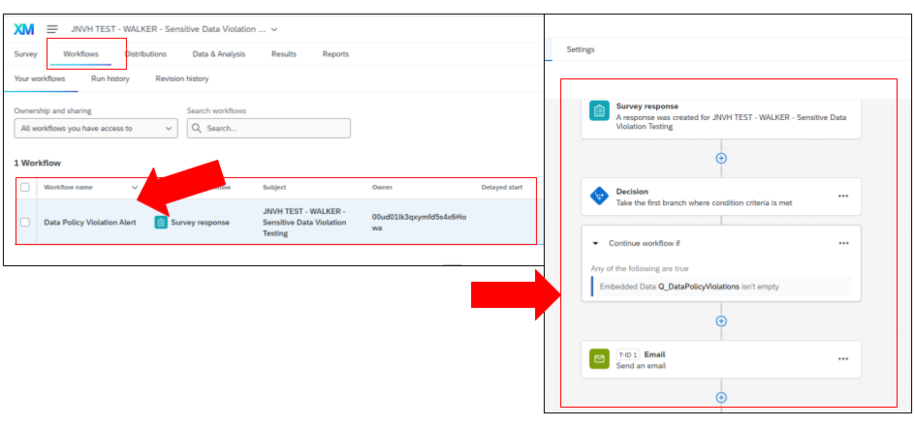Click the Survey response trigger icon in editor
Viewport: 915px width, 427px height.
(599, 111)
